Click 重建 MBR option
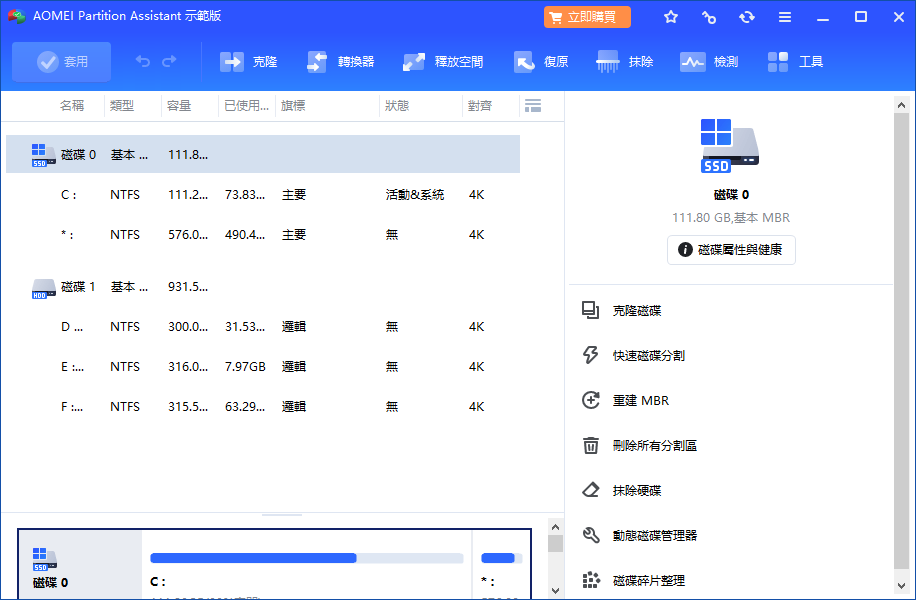This screenshot has width=916, height=600. [640, 400]
